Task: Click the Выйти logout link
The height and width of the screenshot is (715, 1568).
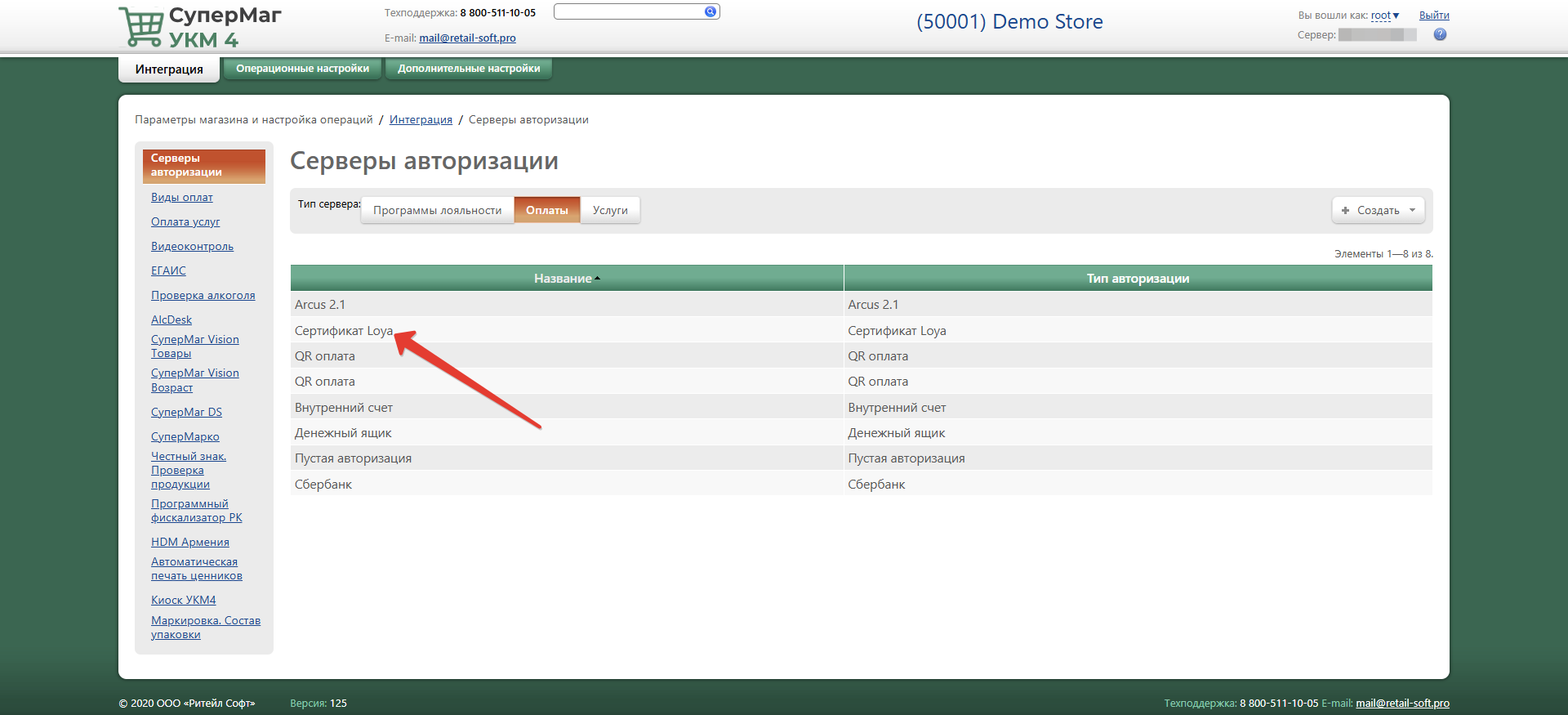Action: click(1433, 16)
